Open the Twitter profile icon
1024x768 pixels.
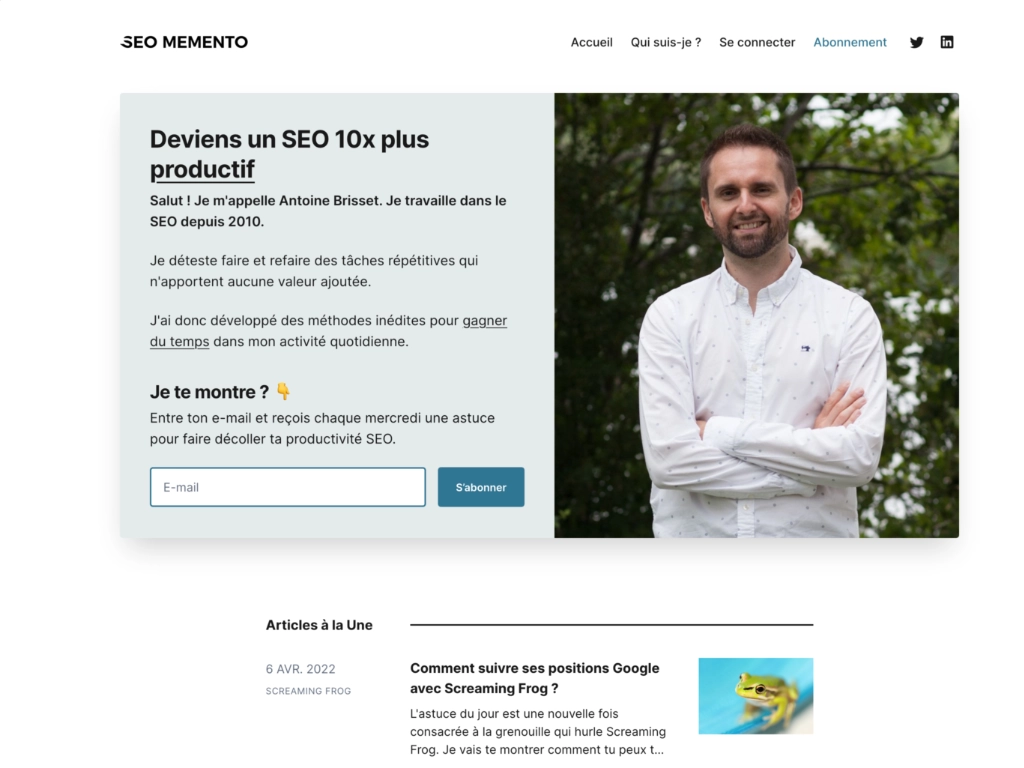coord(916,42)
